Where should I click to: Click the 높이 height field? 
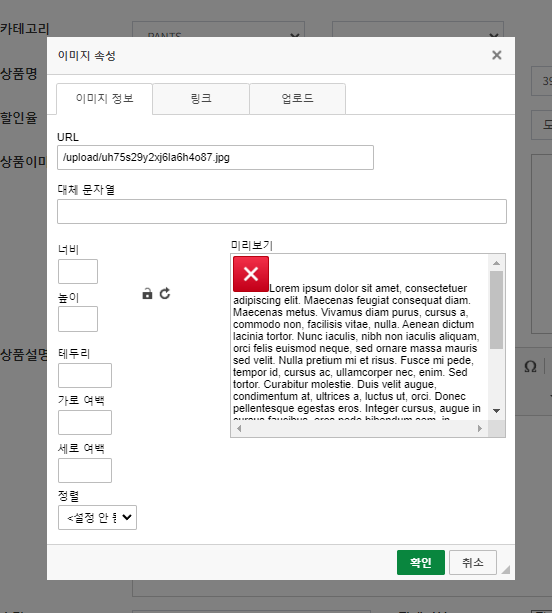[78, 319]
